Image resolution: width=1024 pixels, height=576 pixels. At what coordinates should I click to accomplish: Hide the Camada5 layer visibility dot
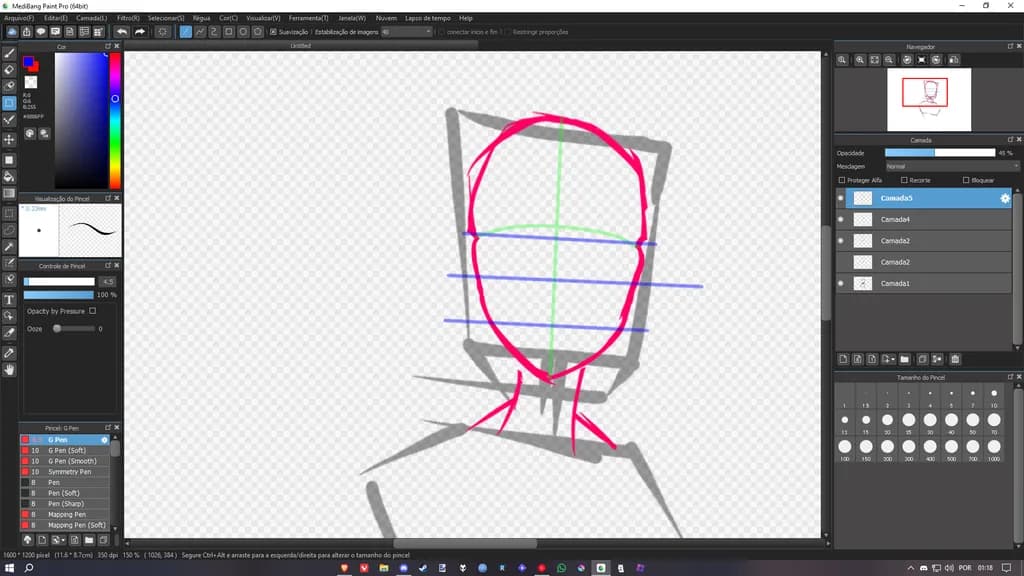tap(841, 198)
